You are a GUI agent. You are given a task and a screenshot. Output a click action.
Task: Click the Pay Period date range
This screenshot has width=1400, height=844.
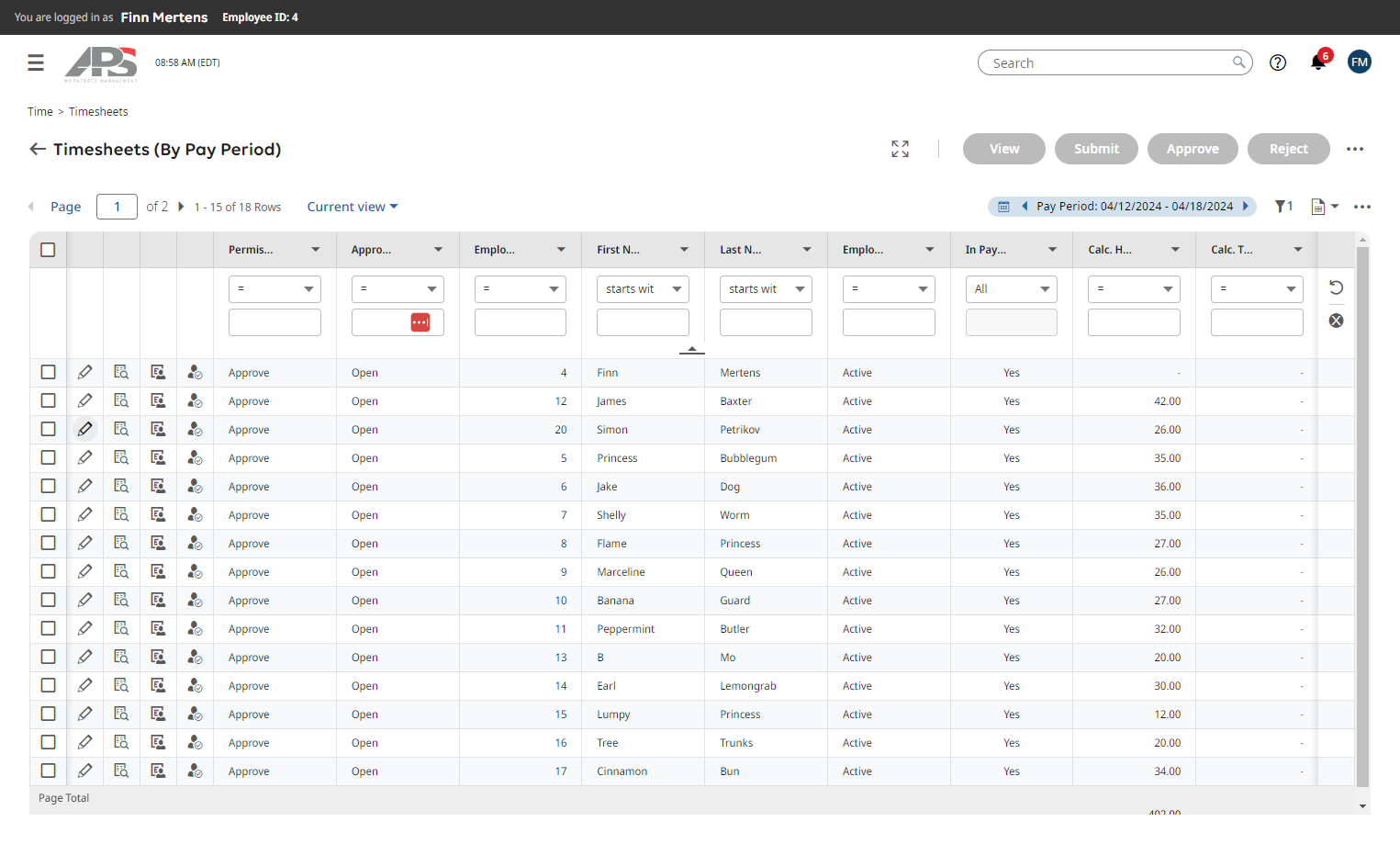coord(1135,207)
